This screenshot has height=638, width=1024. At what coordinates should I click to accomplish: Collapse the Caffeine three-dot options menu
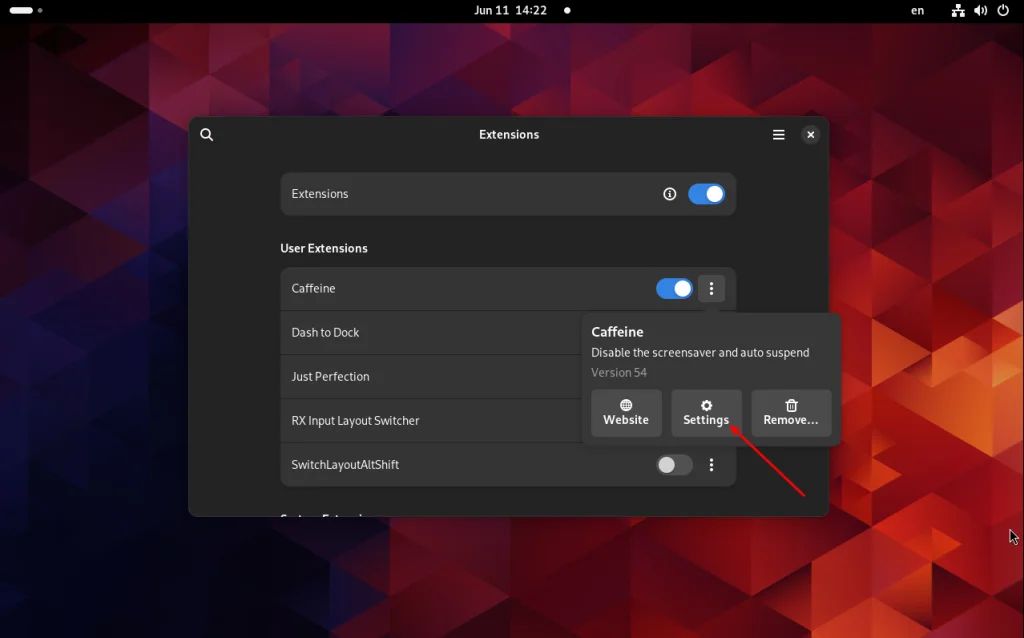point(711,289)
